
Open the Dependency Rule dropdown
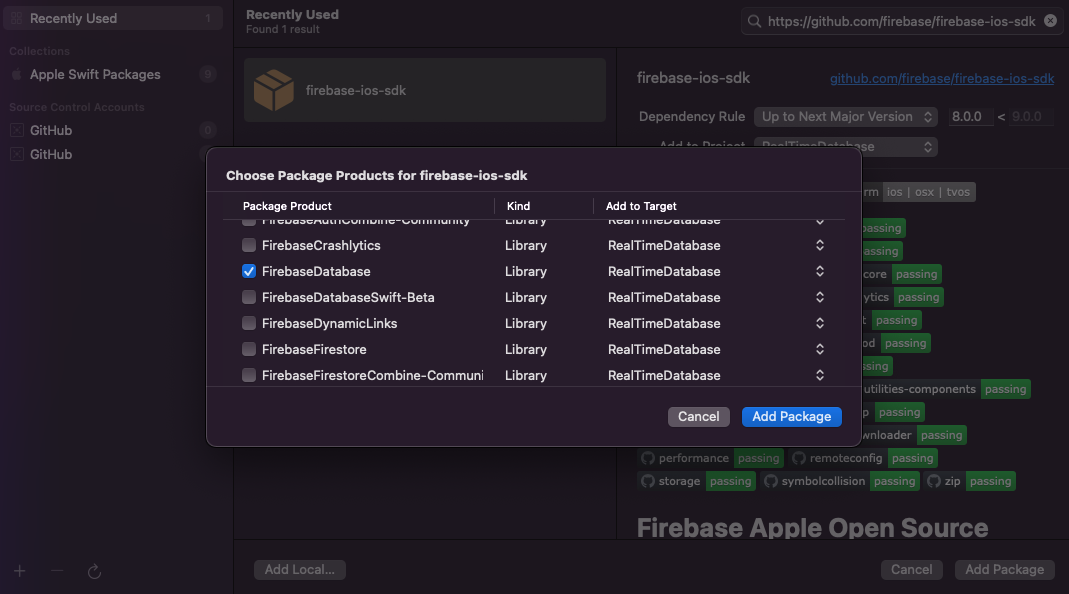(845, 117)
